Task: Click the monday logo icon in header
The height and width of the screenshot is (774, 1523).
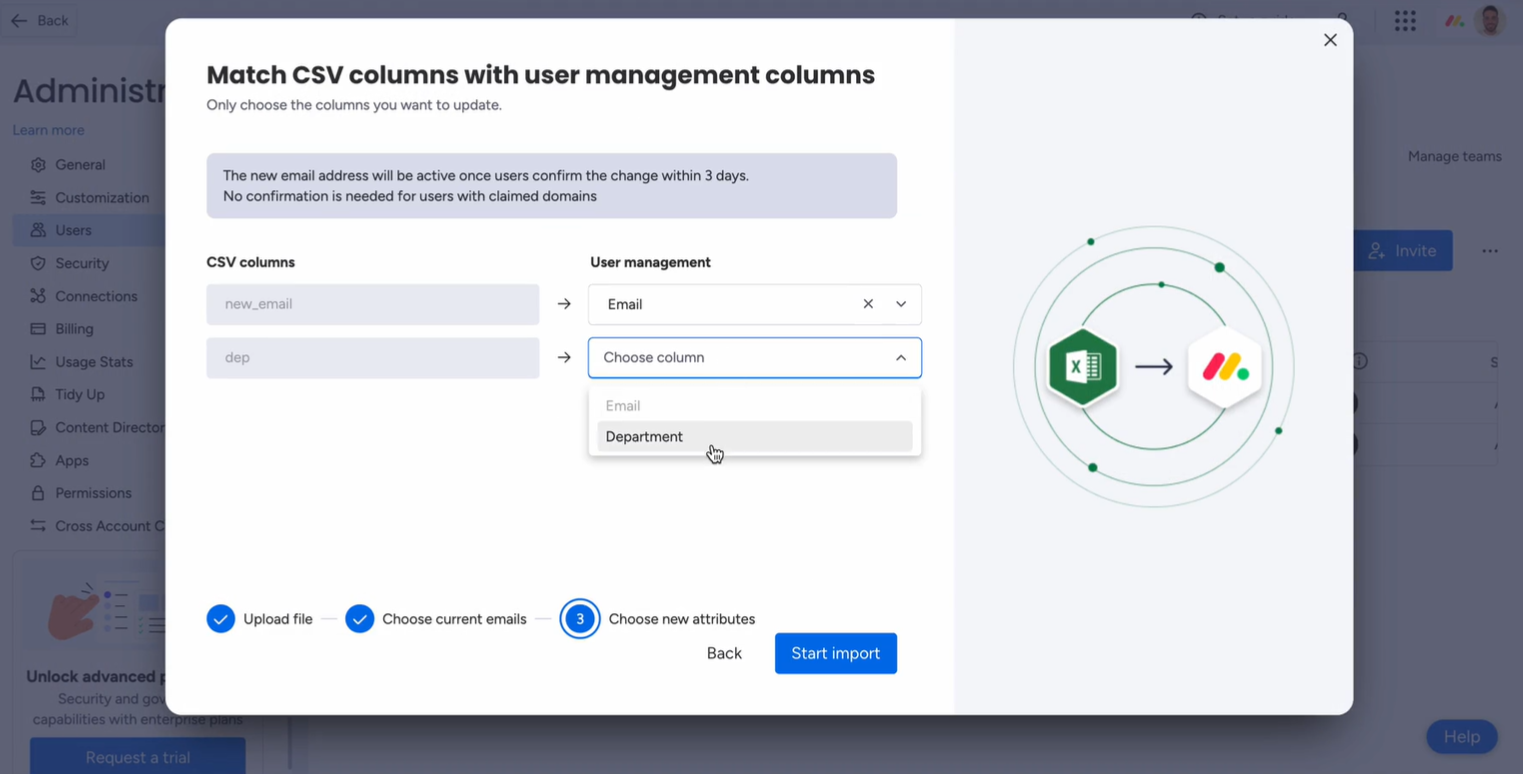Action: pyautogui.click(x=1454, y=21)
